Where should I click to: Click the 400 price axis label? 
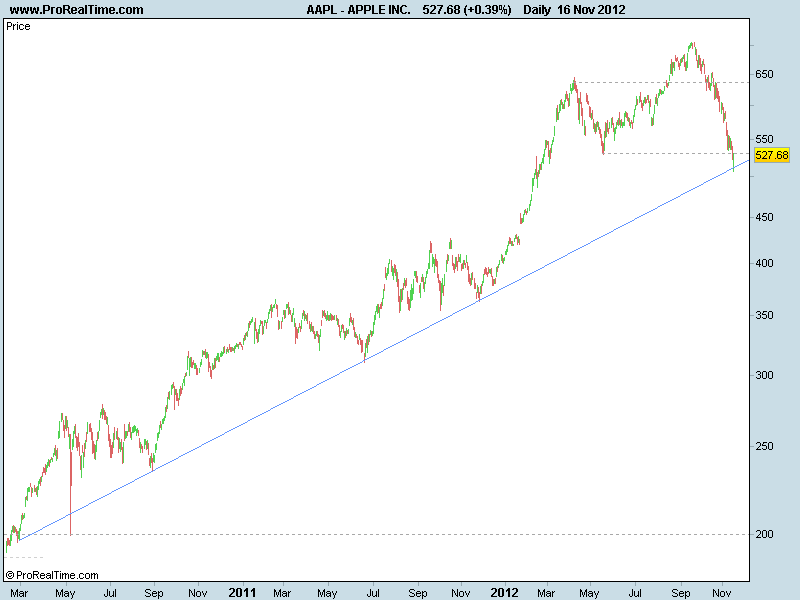(x=764, y=263)
